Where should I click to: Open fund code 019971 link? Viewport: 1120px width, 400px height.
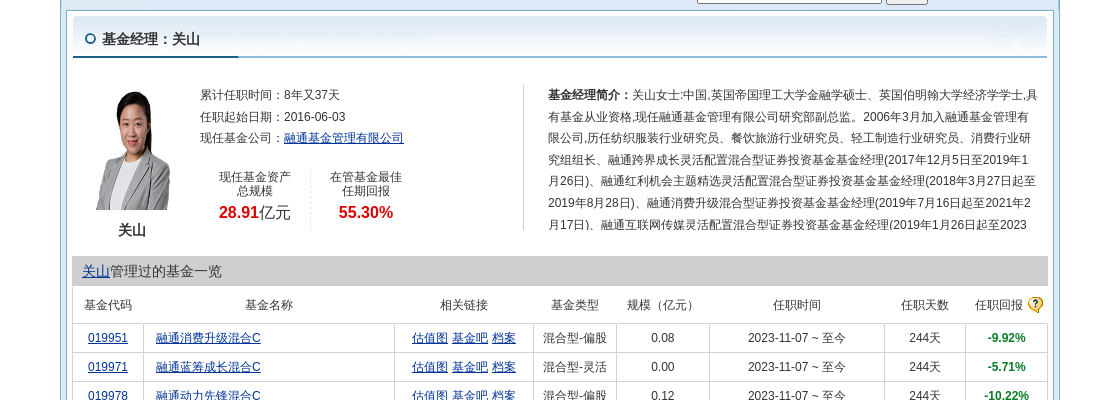(x=108, y=367)
